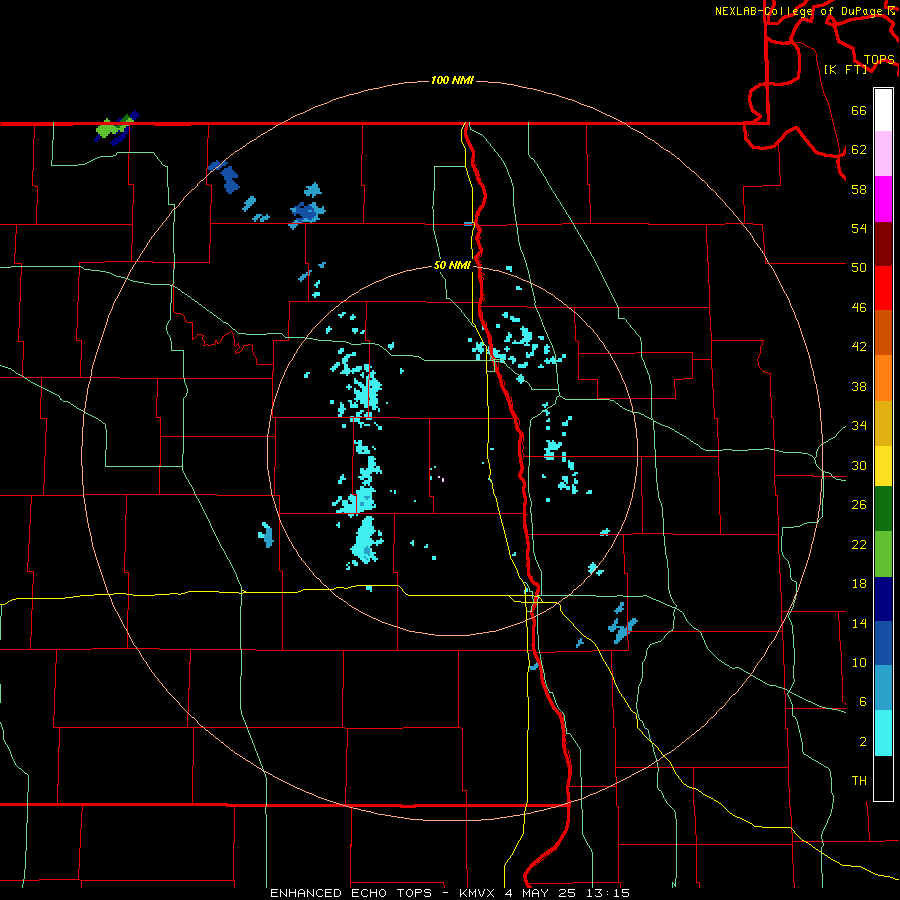Click the 30 value on the legend
The height and width of the screenshot is (900, 900).
(859, 465)
